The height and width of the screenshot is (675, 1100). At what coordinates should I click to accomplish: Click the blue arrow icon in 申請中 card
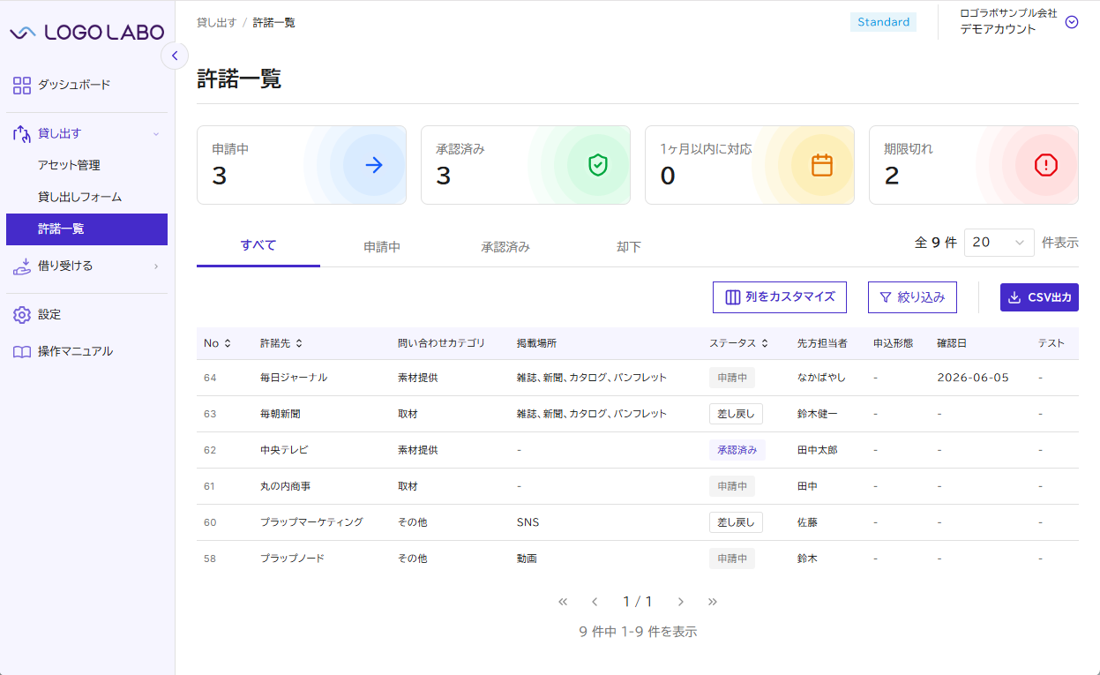[x=374, y=165]
